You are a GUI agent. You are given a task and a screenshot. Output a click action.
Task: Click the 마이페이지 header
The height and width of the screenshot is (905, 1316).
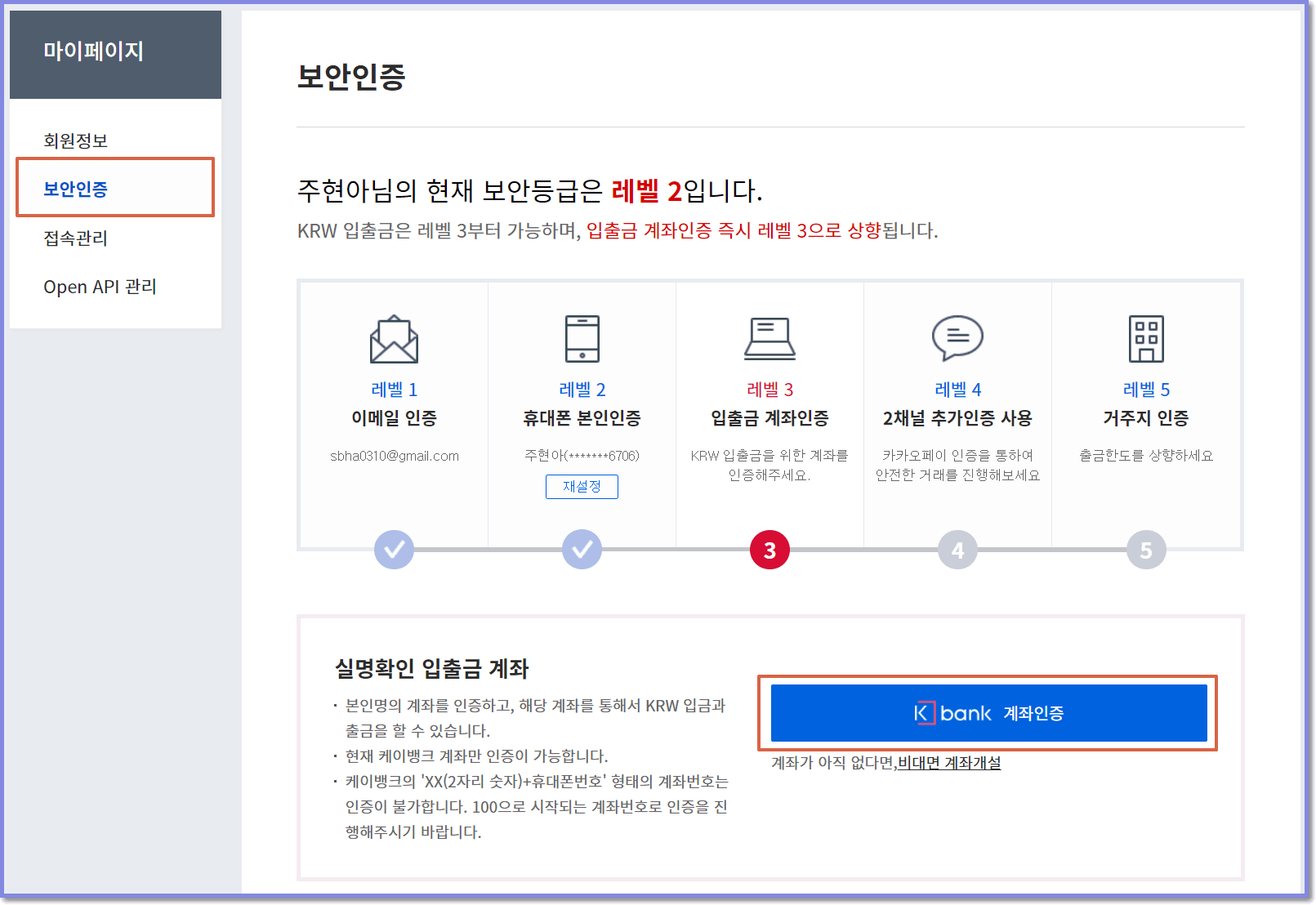point(94,51)
